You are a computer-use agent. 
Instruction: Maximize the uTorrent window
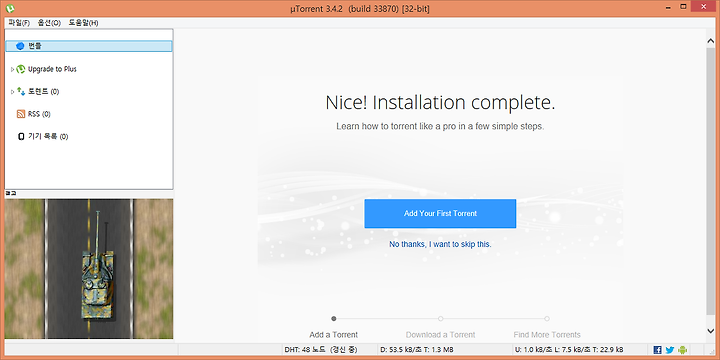point(683,7)
